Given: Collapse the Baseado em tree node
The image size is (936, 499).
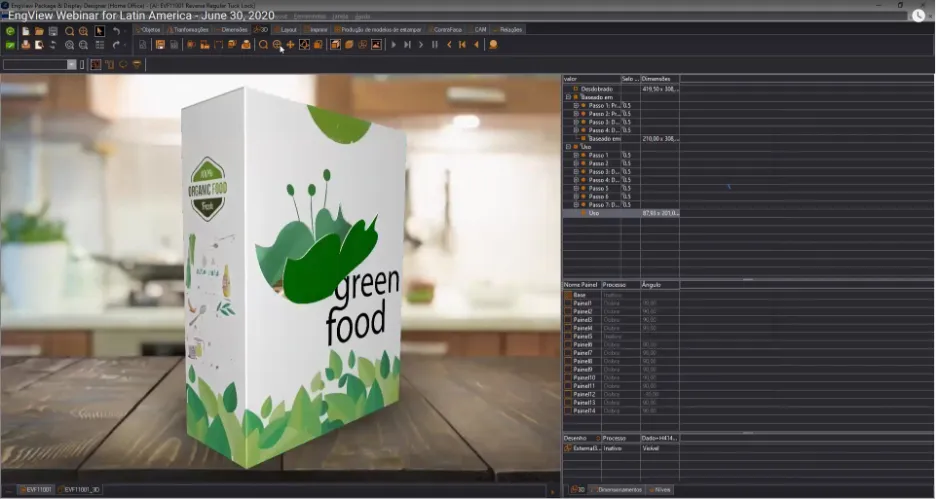Looking at the screenshot, I should coord(568,97).
